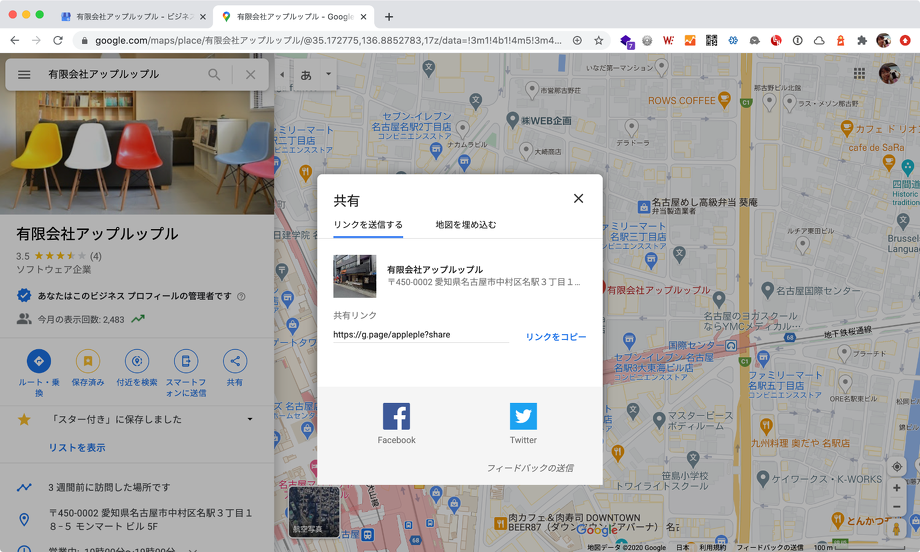Expand the スター付き saved list dropdown

click(250, 419)
